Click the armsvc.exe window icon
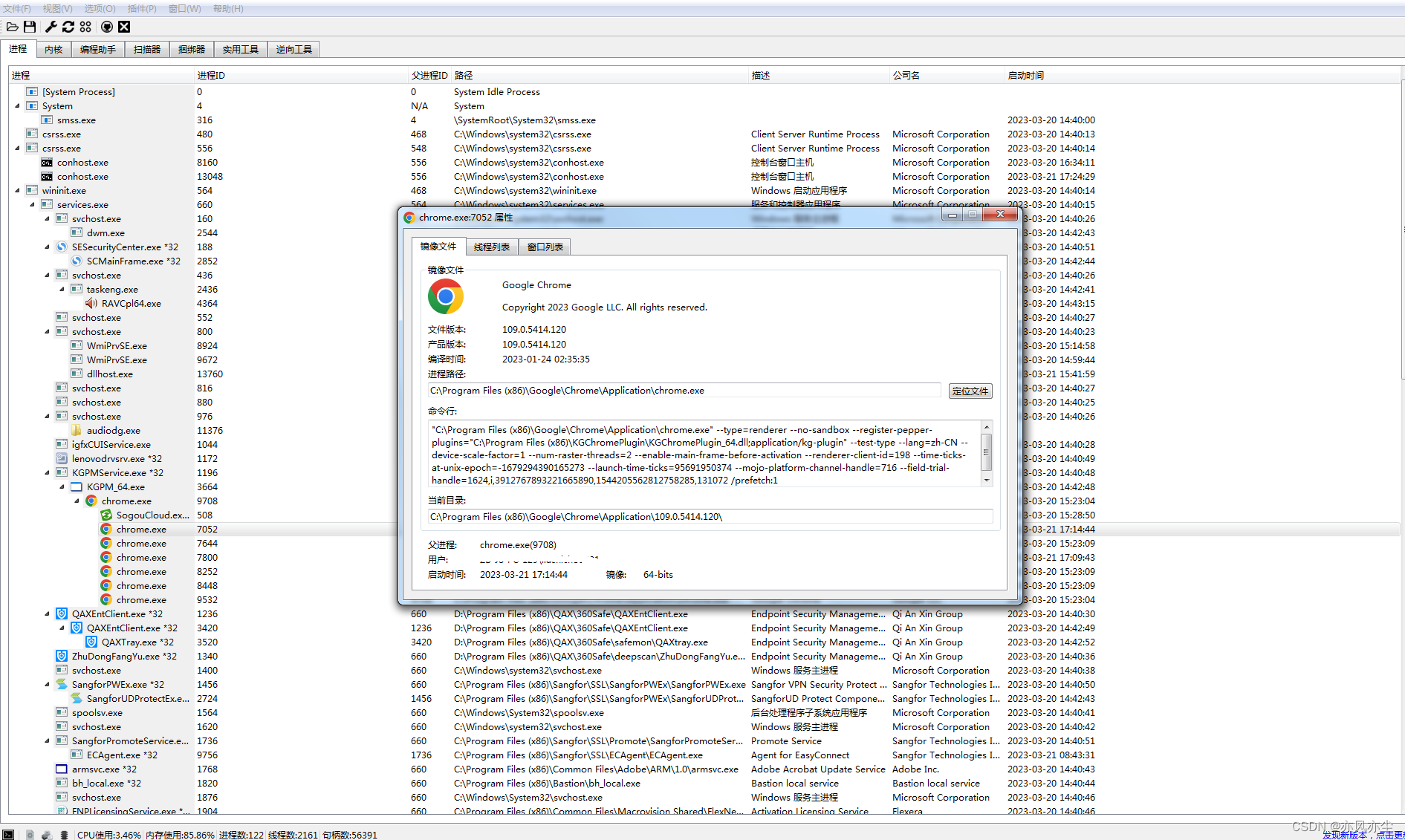This screenshot has width=1405, height=840. pos(62,769)
